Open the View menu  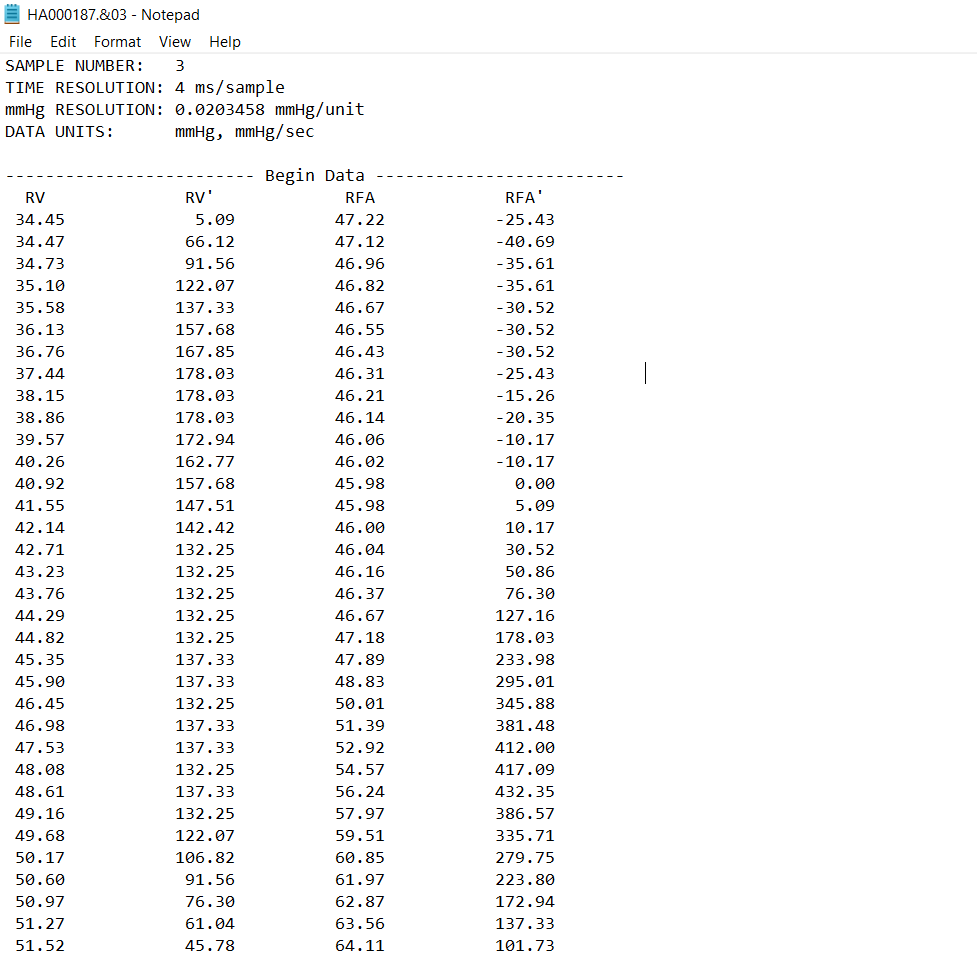tap(175, 42)
